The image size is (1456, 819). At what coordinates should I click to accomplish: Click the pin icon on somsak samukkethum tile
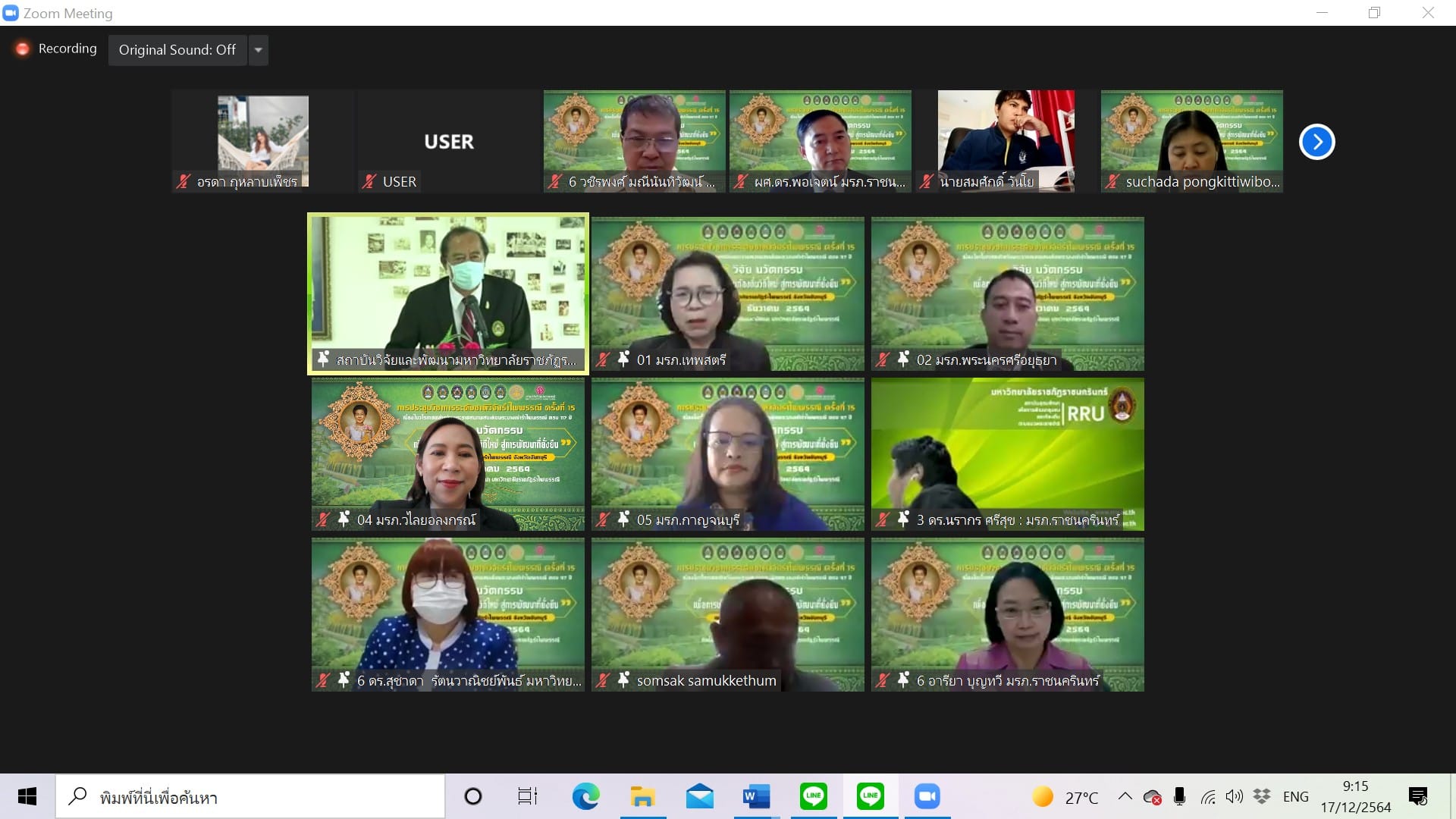pos(623,680)
